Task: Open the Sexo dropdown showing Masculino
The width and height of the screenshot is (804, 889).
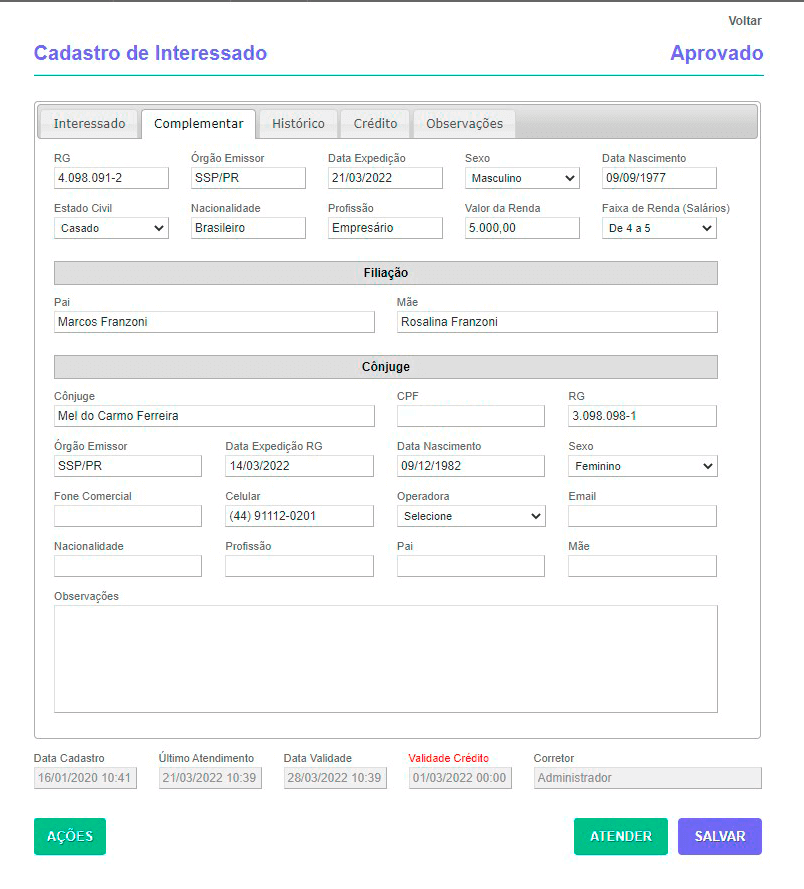Action: pyautogui.click(x=521, y=178)
